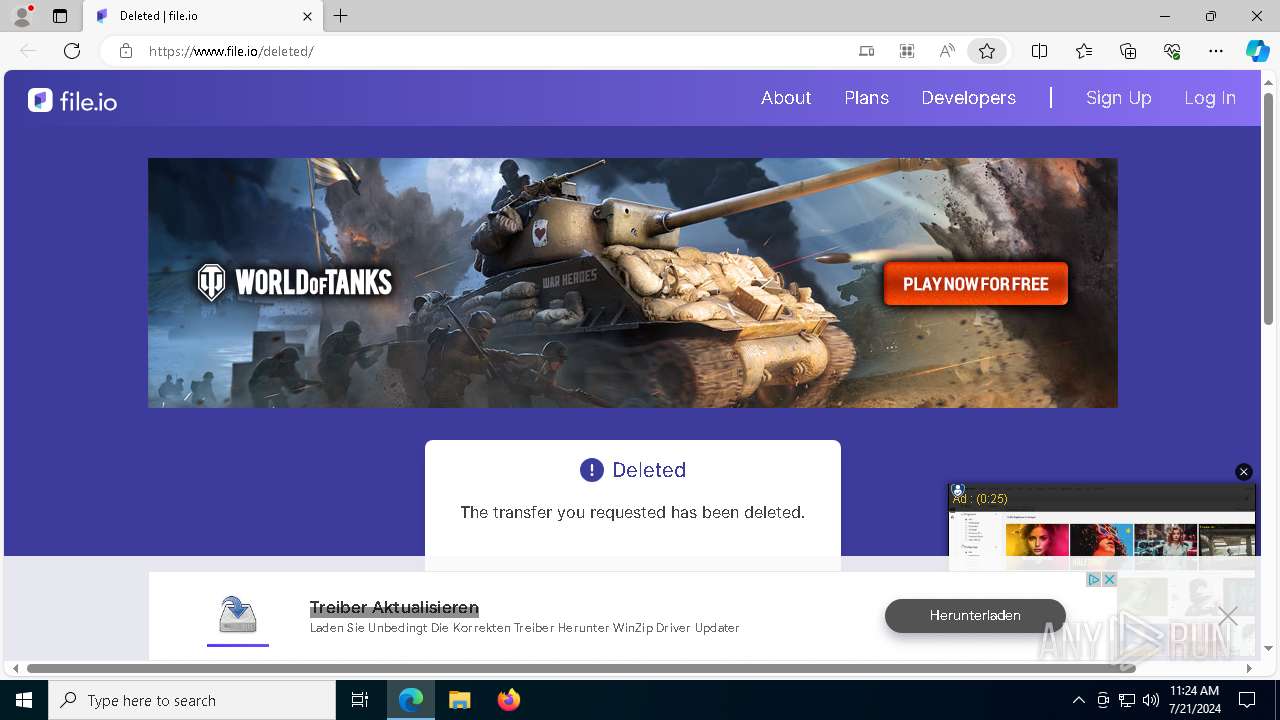Click taskbar search box
This screenshot has width=1280, height=720.
click(x=192, y=700)
